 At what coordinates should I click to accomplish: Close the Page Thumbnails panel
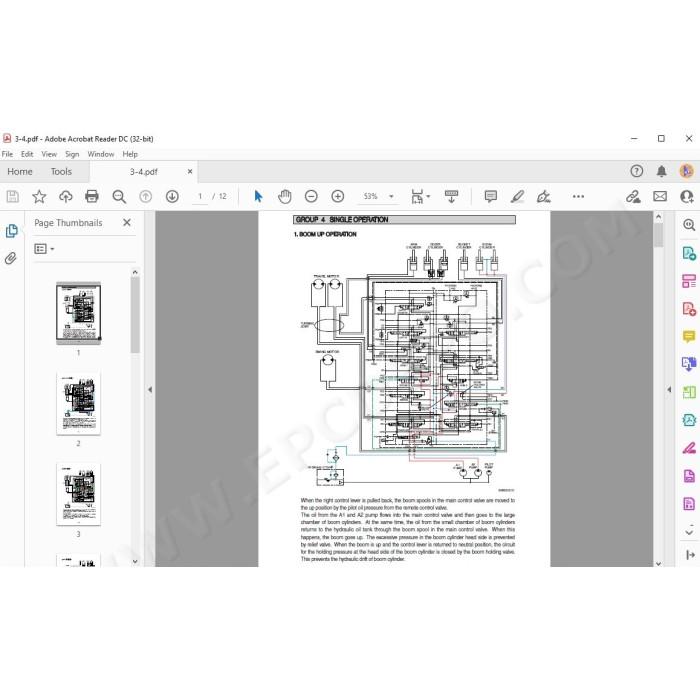[127, 222]
